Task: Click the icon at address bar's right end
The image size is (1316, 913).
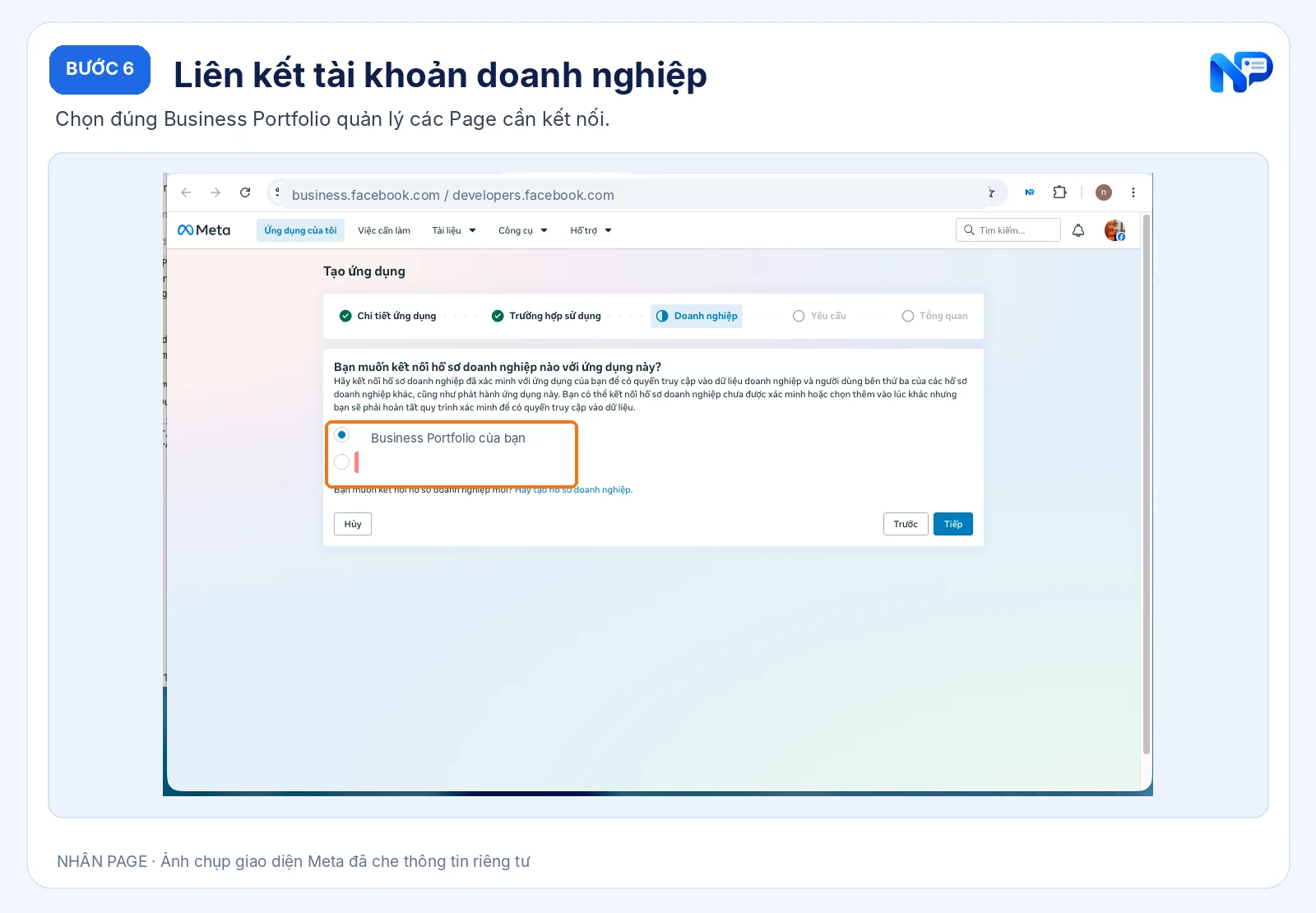Action: point(991,192)
